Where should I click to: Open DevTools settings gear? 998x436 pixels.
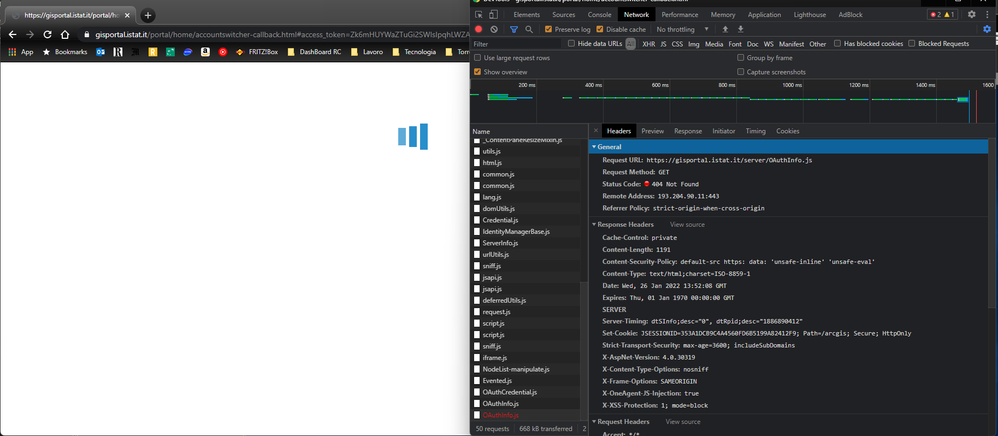[971, 15]
